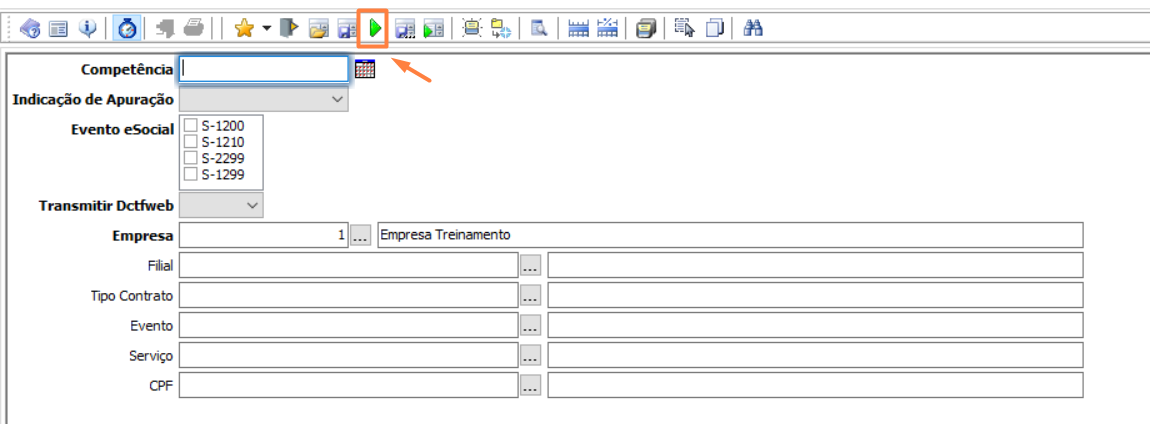This screenshot has width=1150, height=424.
Task: Open the favorites star dropdown arrow
Action: coord(267,29)
